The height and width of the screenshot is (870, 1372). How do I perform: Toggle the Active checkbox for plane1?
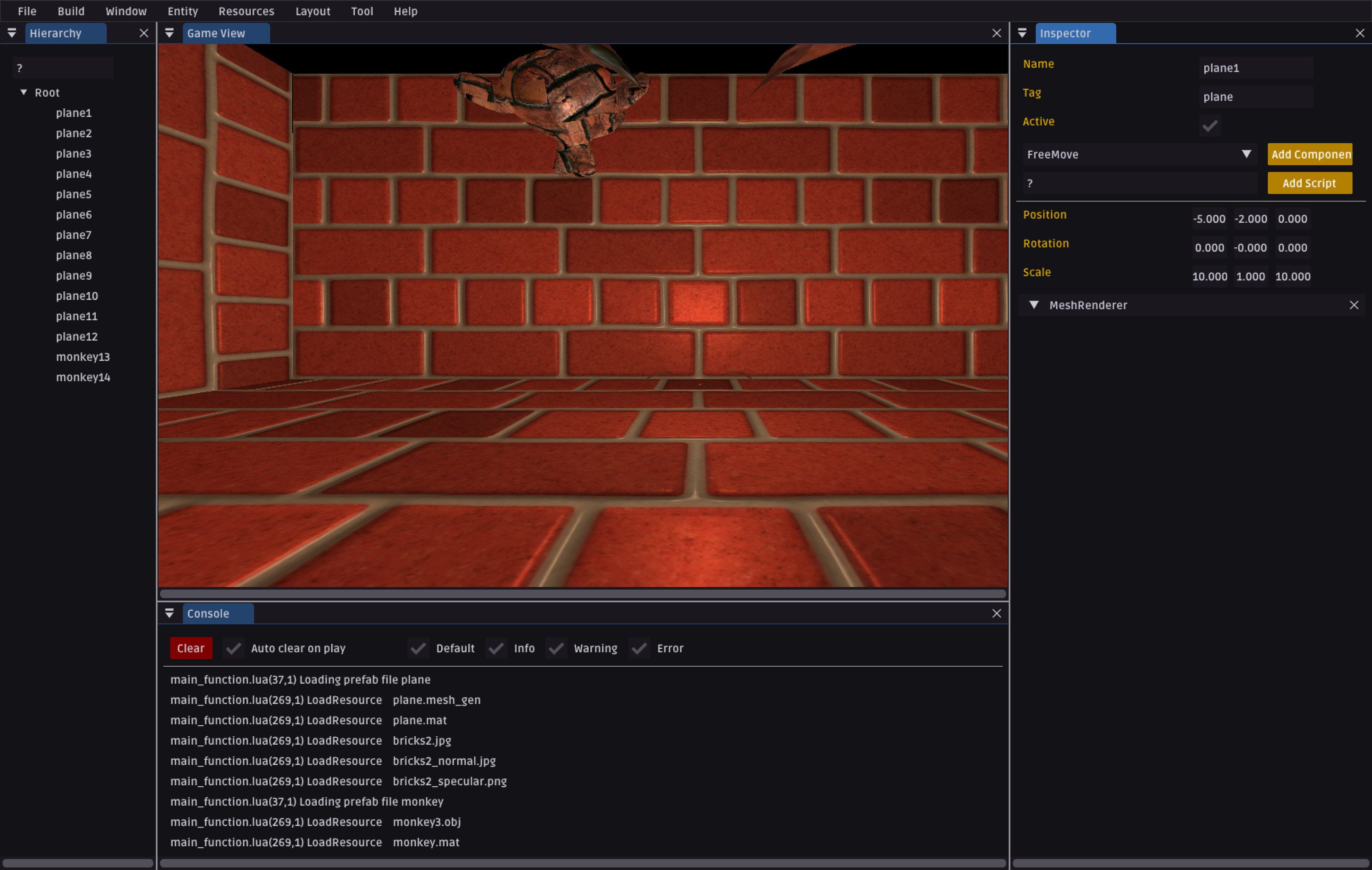(1209, 125)
